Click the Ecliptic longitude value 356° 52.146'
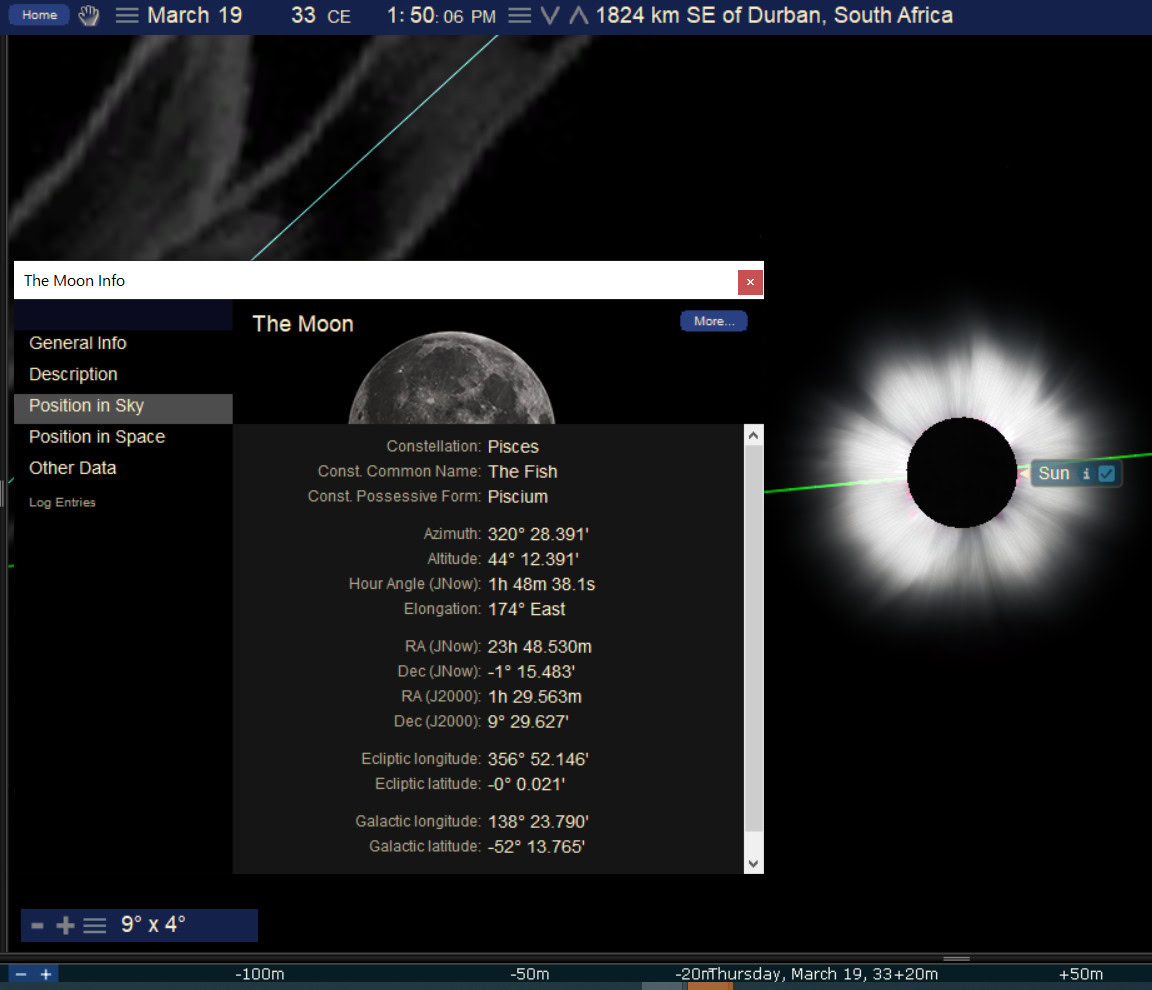This screenshot has width=1152, height=990. (x=538, y=759)
